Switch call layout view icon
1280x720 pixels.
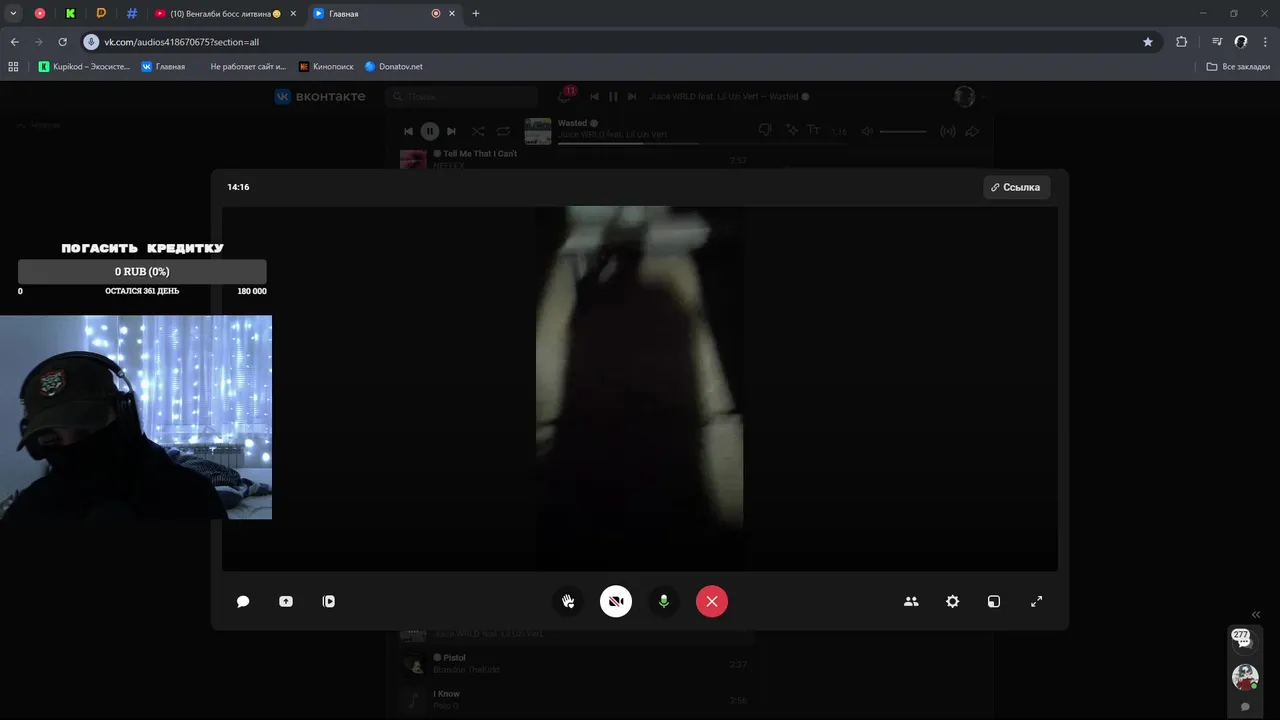click(994, 601)
